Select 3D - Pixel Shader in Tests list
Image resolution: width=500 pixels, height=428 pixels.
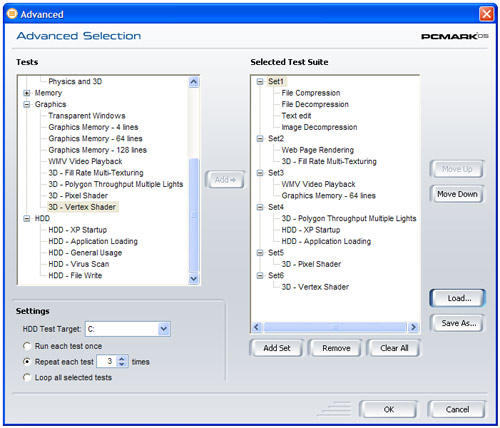click(x=78, y=196)
